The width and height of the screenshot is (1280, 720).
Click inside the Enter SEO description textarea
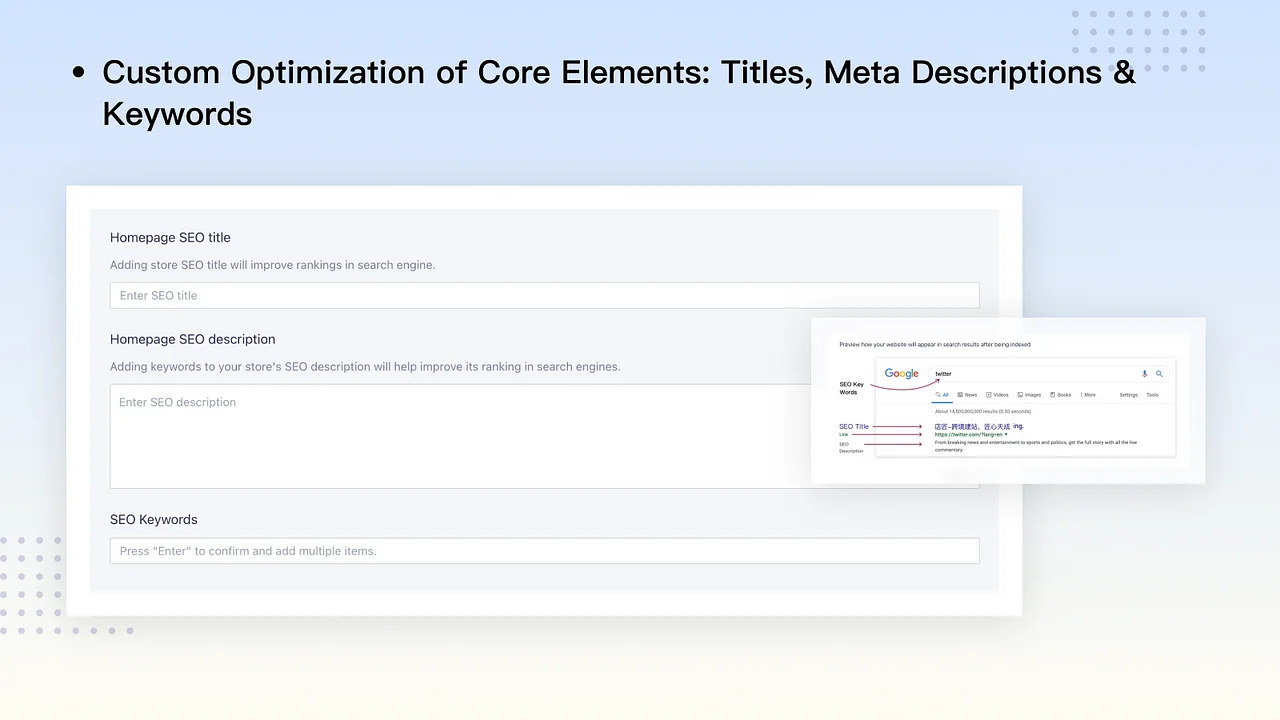click(x=460, y=436)
